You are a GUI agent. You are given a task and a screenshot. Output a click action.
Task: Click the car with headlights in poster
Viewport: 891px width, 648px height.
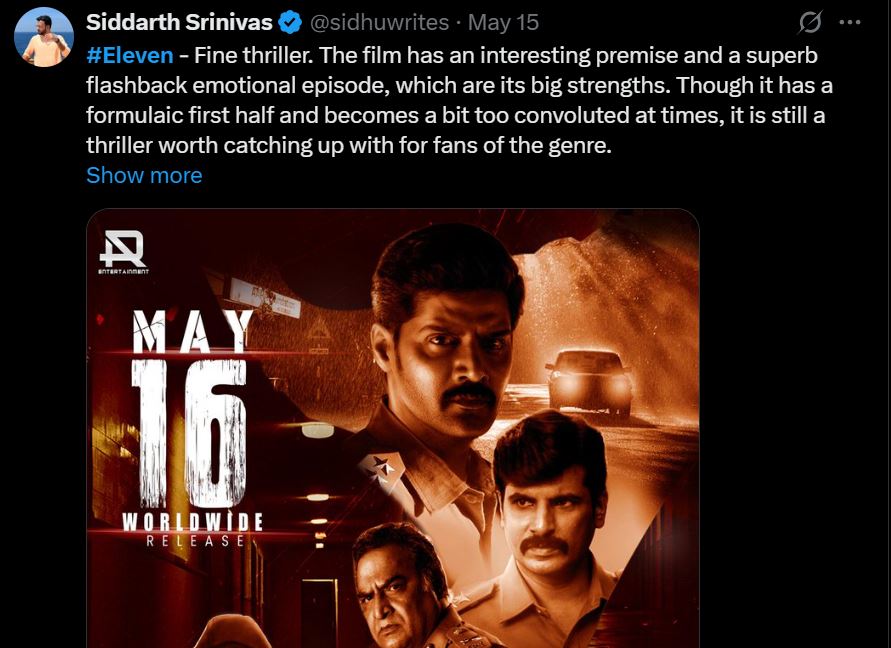590,382
